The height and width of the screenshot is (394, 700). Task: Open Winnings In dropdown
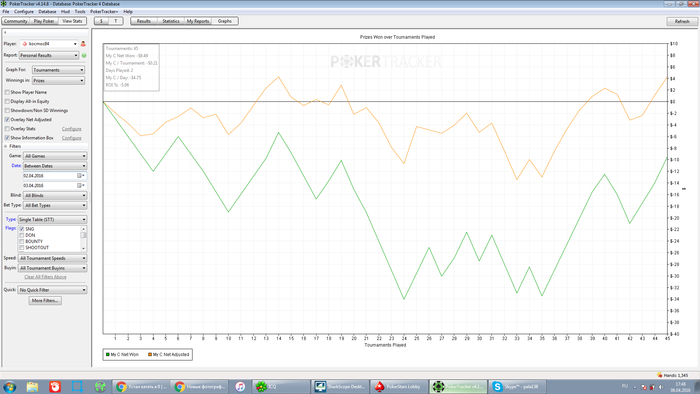click(x=58, y=81)
